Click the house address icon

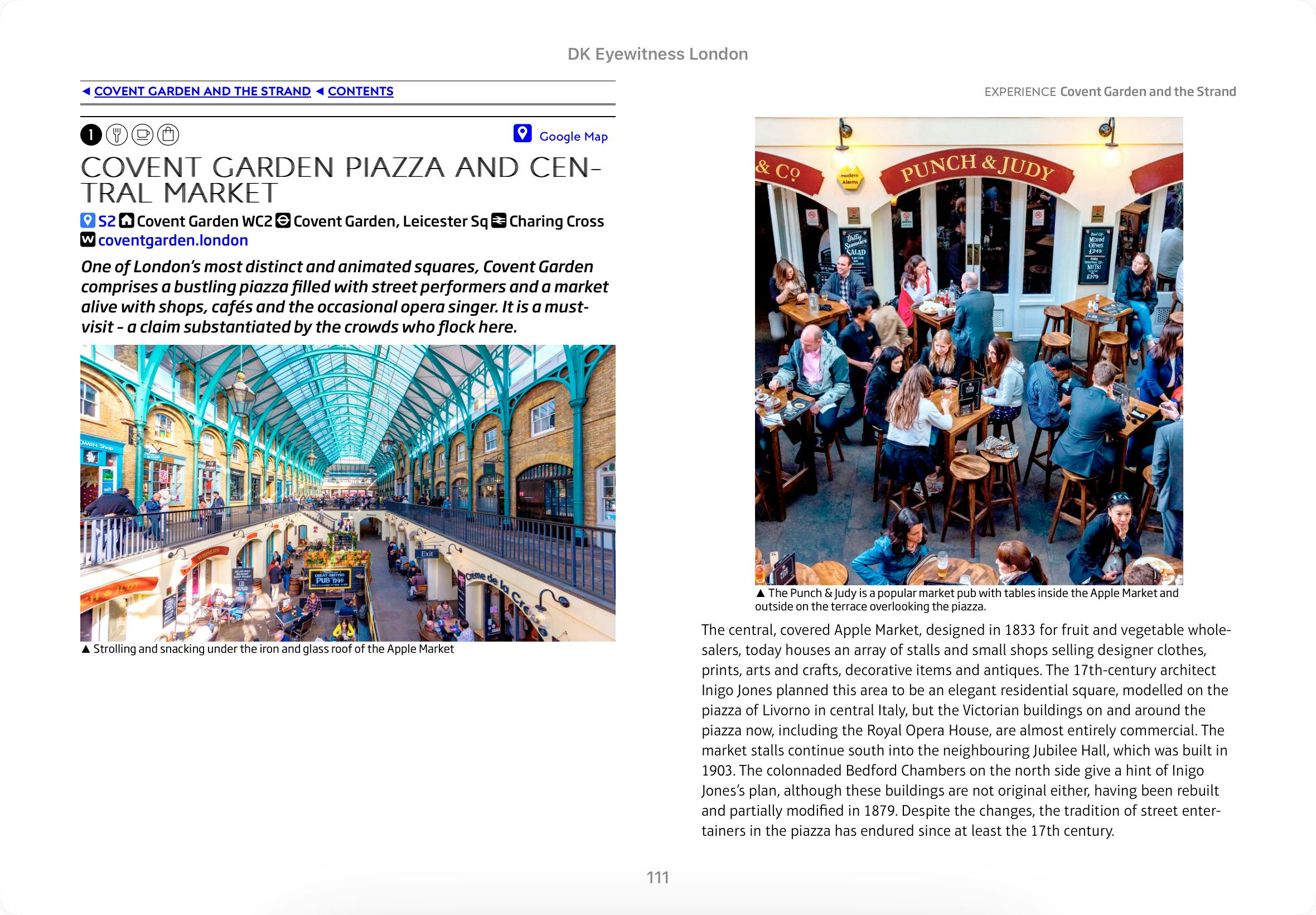127,221
